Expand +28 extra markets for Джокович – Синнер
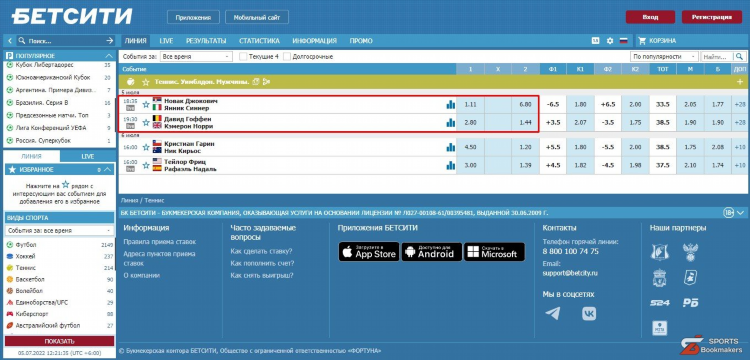 coord(740,105)
